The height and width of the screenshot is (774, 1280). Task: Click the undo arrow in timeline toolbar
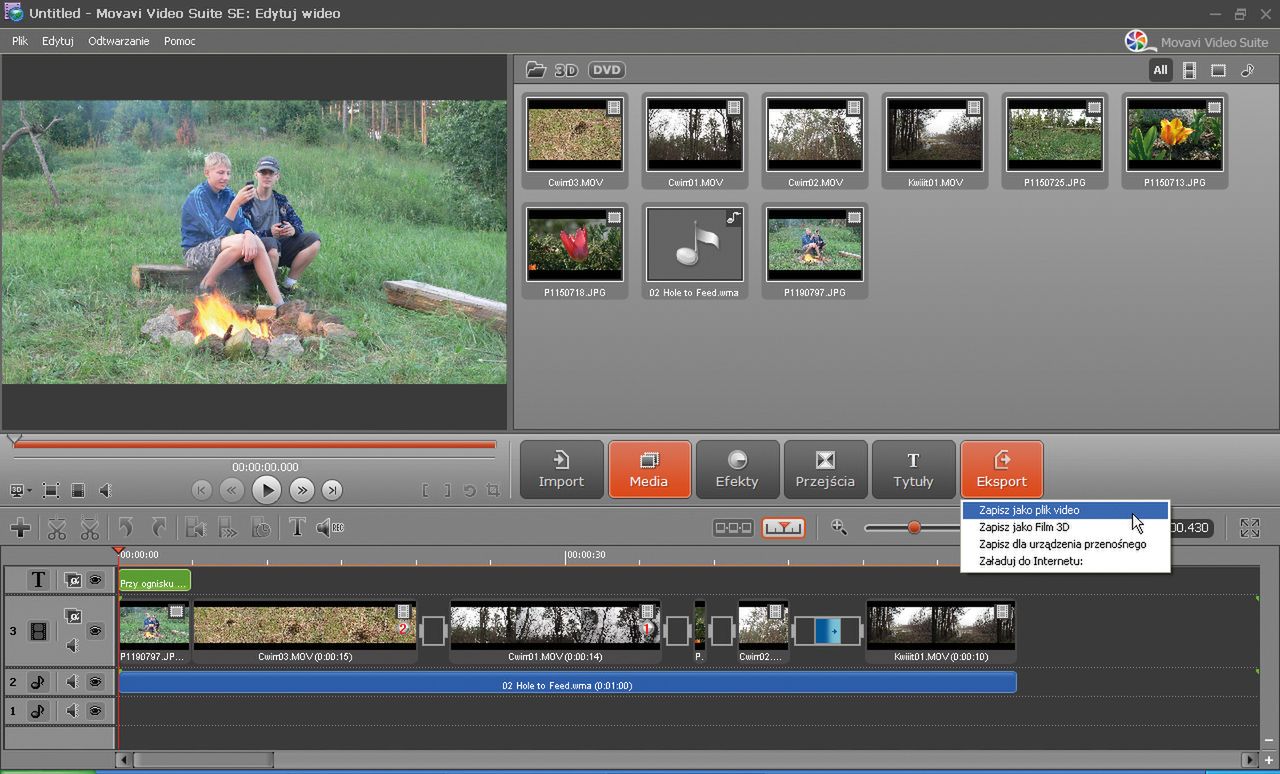127,528
